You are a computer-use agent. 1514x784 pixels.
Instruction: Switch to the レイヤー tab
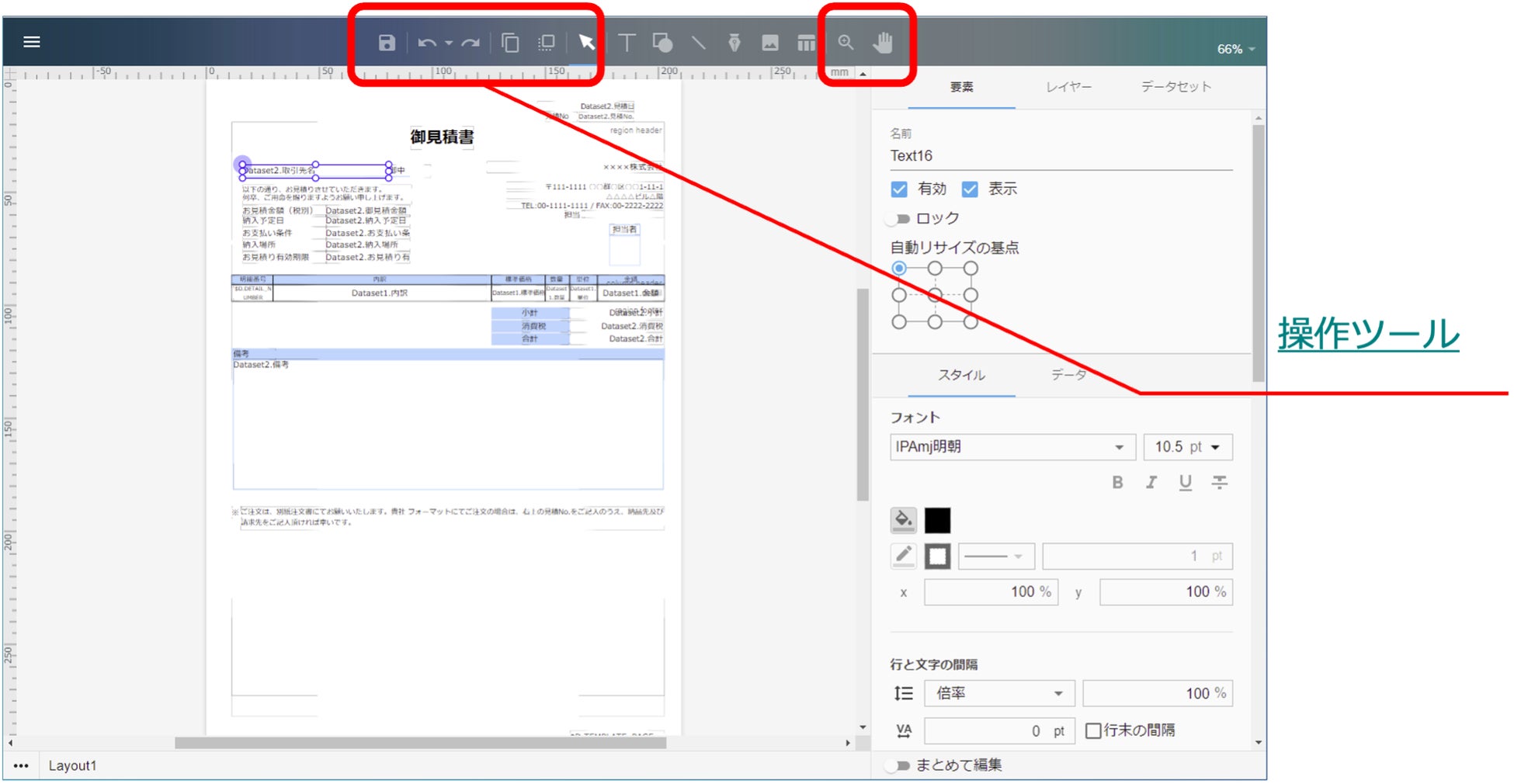(x=1068, y=87)
